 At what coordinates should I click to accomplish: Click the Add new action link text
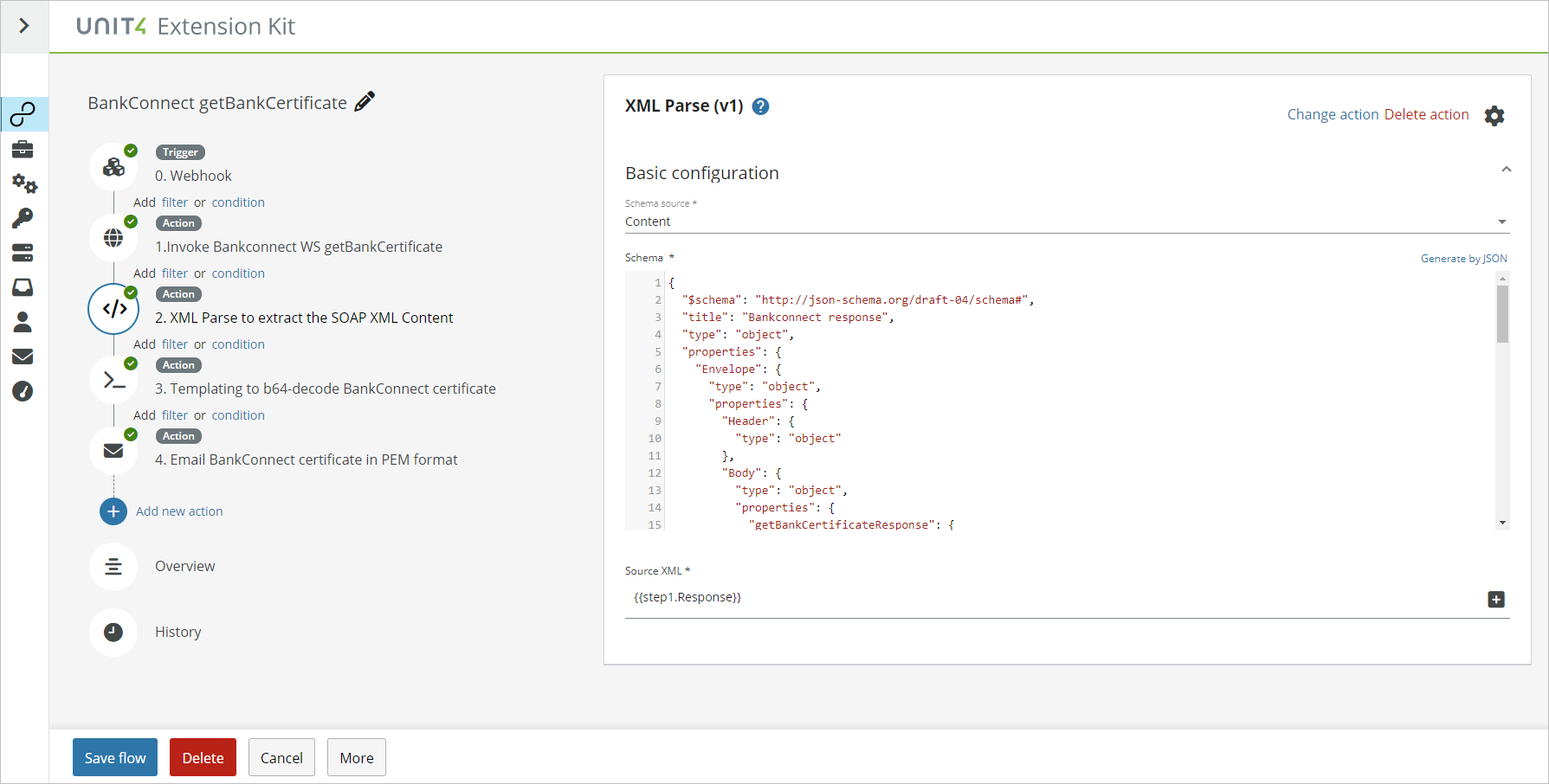tap(179, 511)
